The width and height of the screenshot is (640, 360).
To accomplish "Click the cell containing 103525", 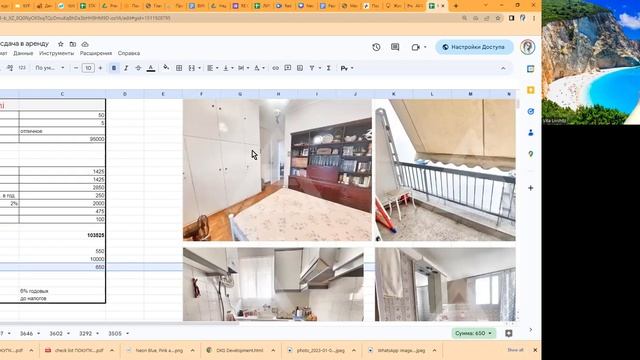I will 62,236.
